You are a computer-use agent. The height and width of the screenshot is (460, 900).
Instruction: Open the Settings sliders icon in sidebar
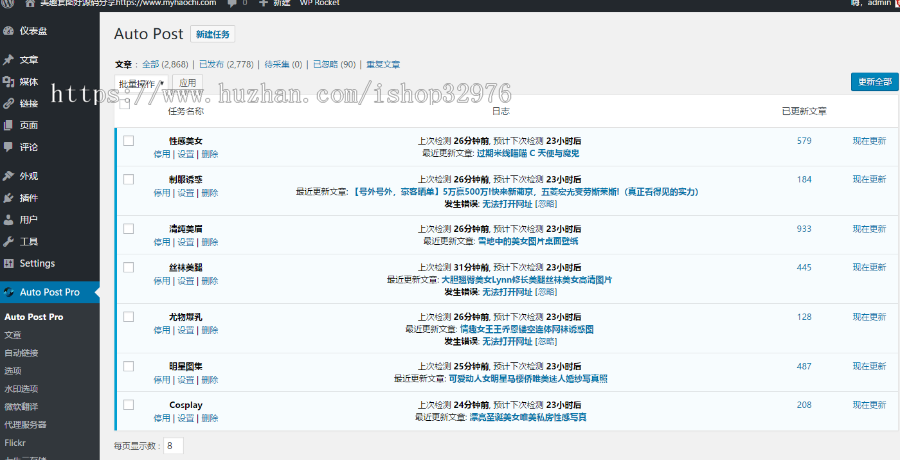click(8, 264)
